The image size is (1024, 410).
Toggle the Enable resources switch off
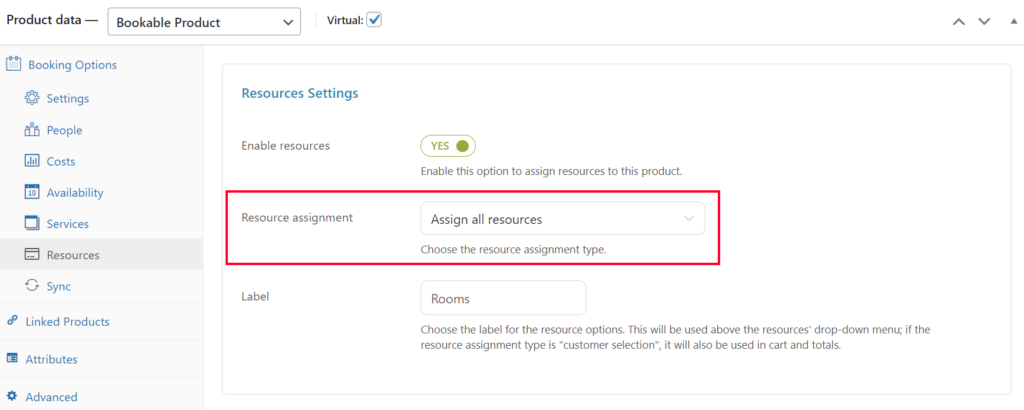pos(448,146)
